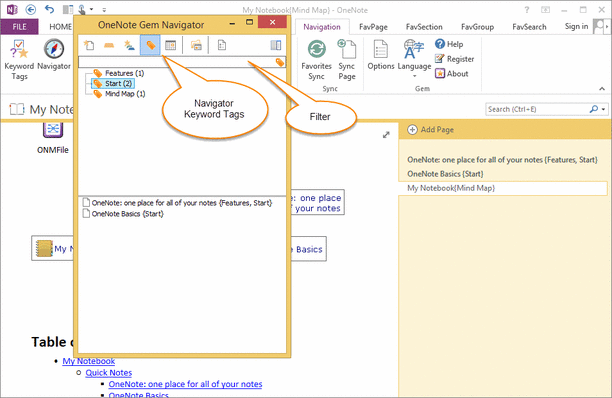Click Sign in
This screenshot has width=612, height=398.
[x=576, y=26]
